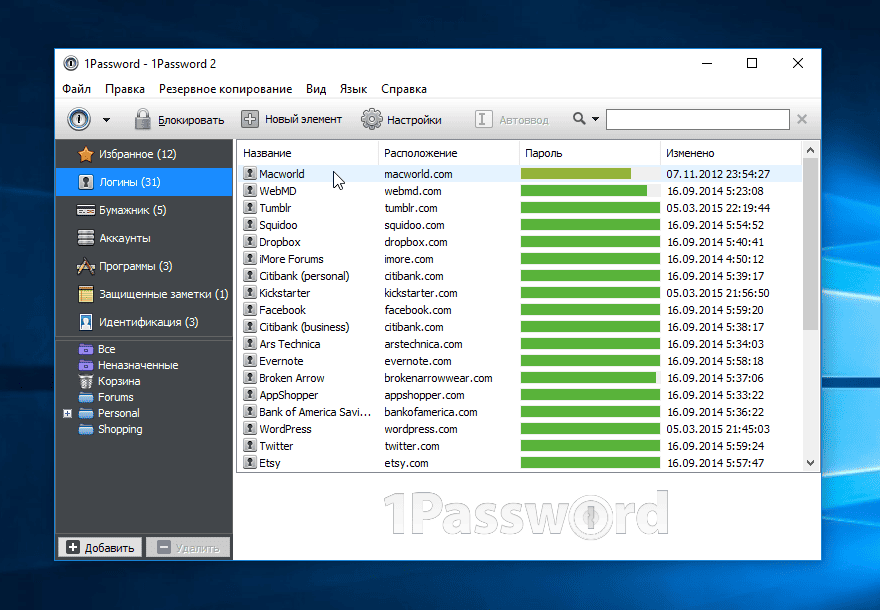Image resolution: width=880 pixels, height=610 pixels.
Task: Open the Файл menu
Action: pos(76,89)
